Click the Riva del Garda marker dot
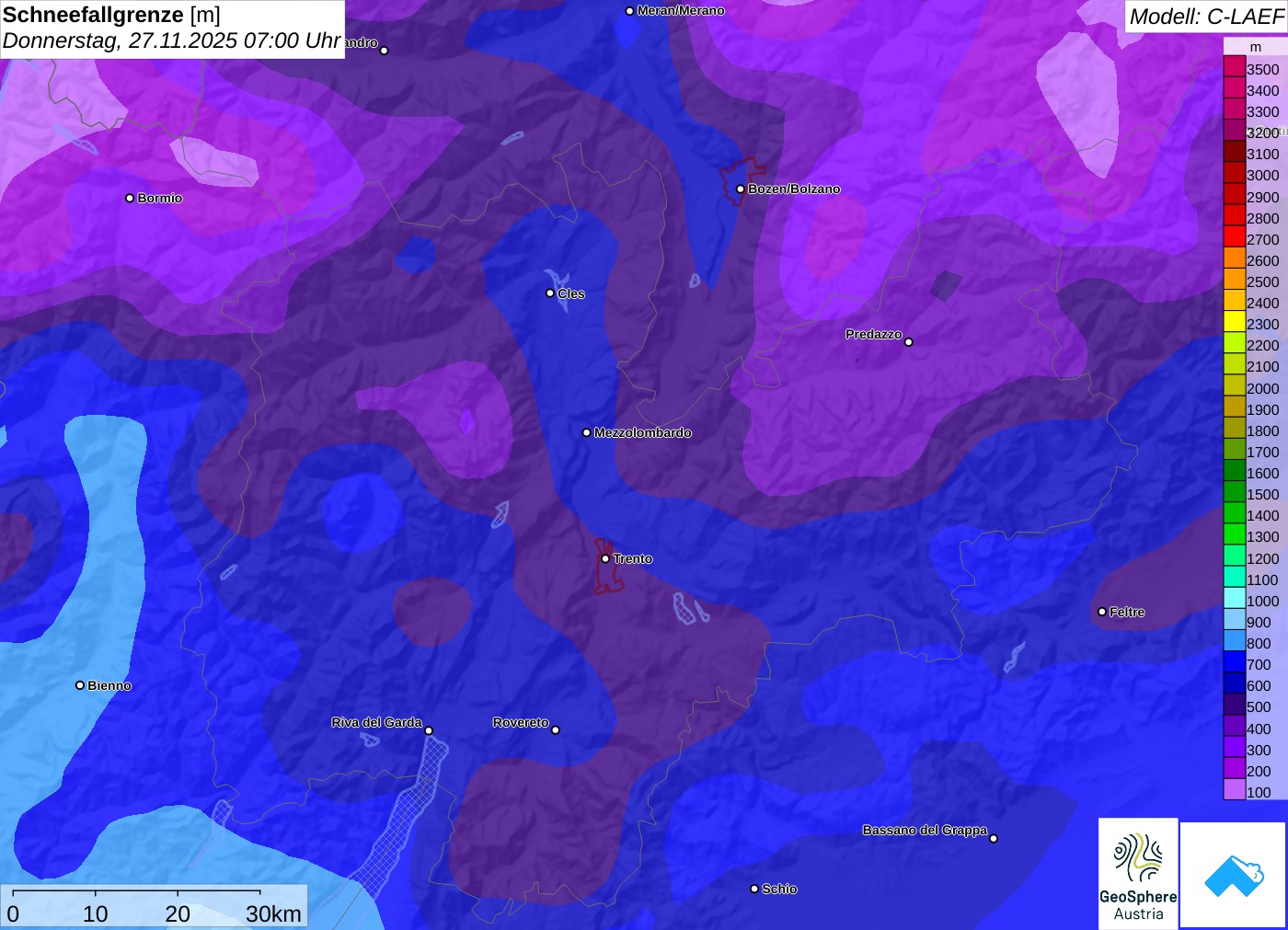The image size is (1288, 930). (429, 730)
